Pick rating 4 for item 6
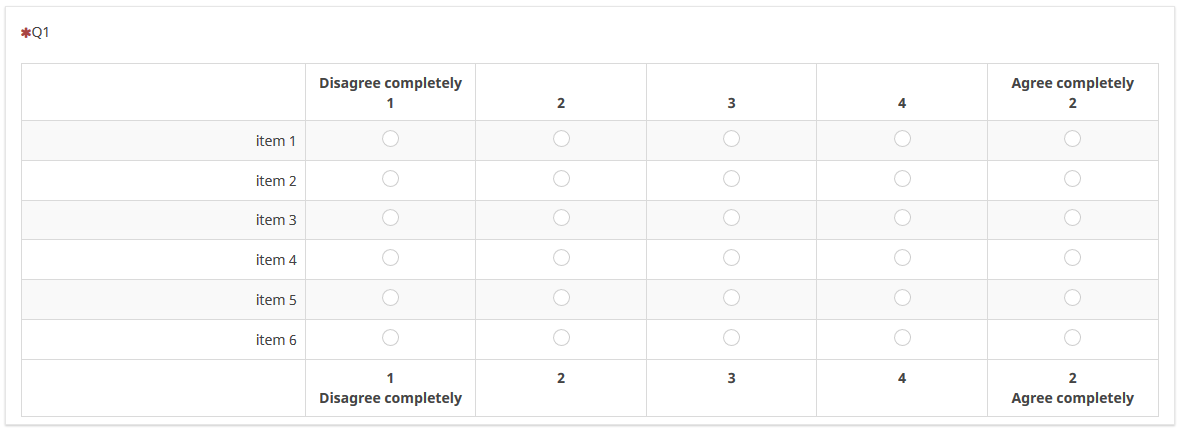Screen dimensions: 1184x433 pos(902,338)
